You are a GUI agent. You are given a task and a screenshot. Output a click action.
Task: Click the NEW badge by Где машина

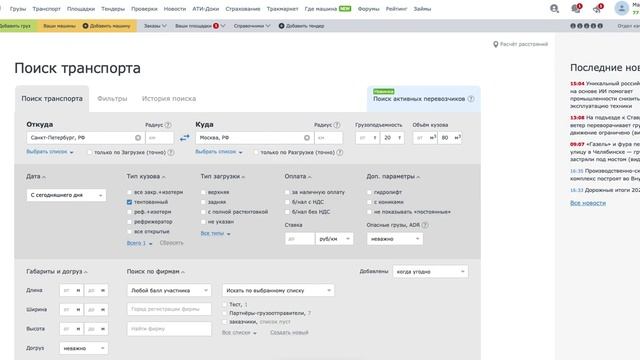345,9
